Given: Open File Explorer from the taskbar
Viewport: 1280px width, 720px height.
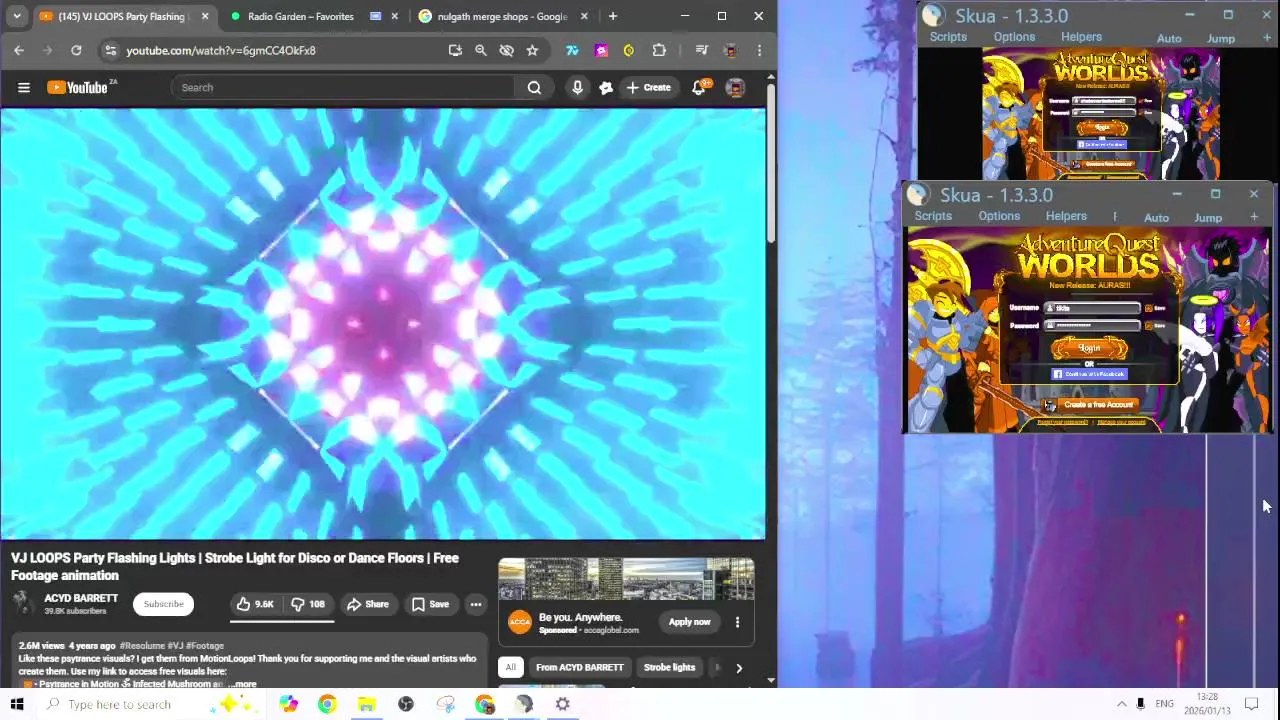Looking at the screenshot, I should [x=366, y=704].
